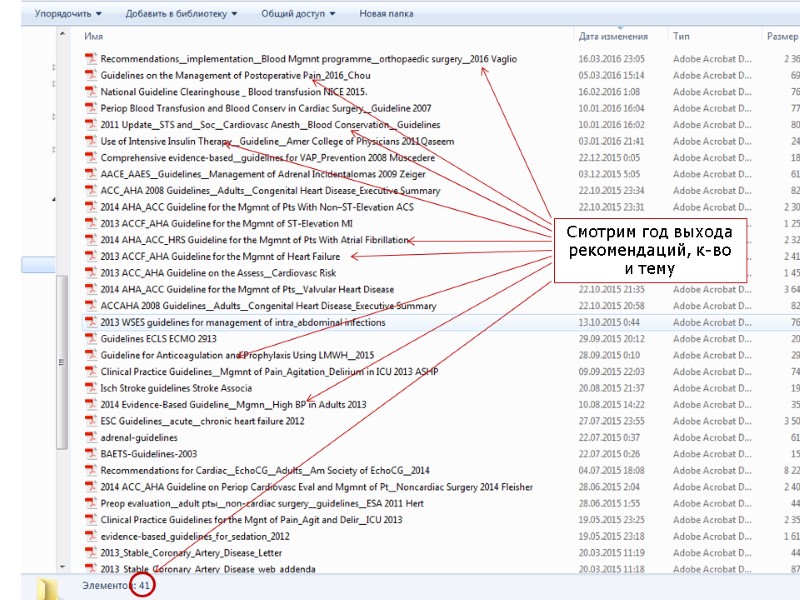Viewport: 800px width, 600px height.
Task: Select file 2013_Stable_Coronary_Artery_Disease_Letter
Action: point(191,553)
